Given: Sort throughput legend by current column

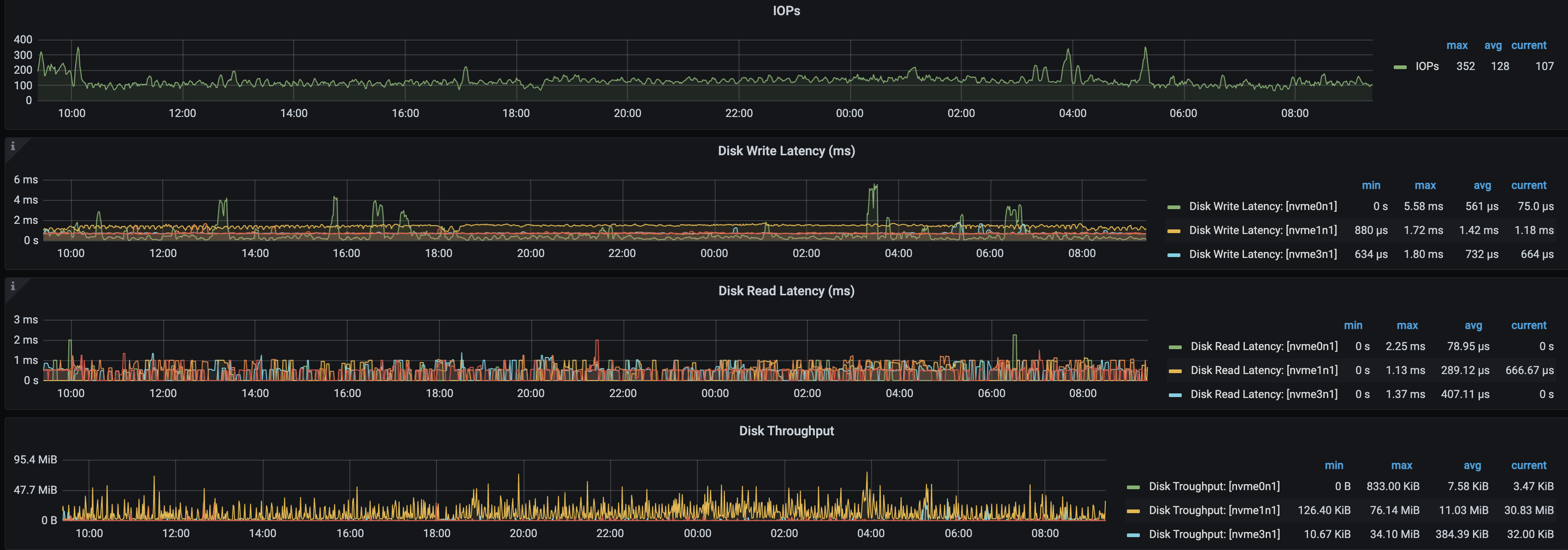Looking at the screenshot, I should 1528,465.
